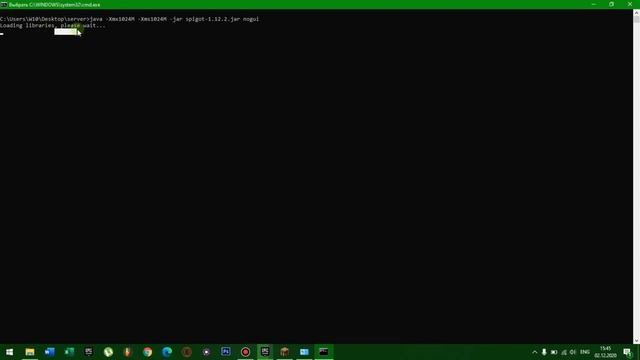Viewport: 640px width, 360px height.
Task: Switch to the red record-button app
Action: [245, 352]
